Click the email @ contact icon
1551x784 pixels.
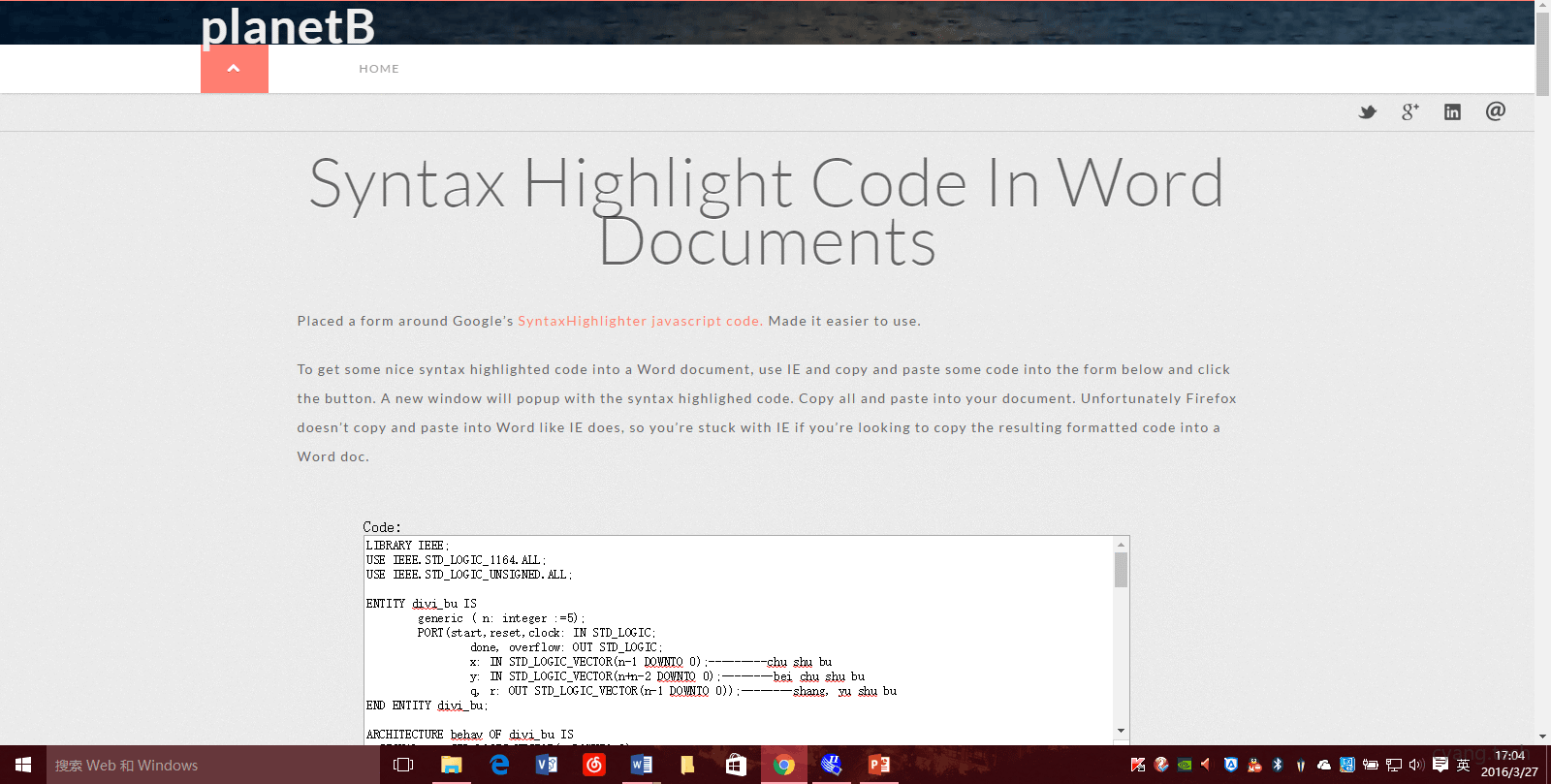pos(1495,111)
